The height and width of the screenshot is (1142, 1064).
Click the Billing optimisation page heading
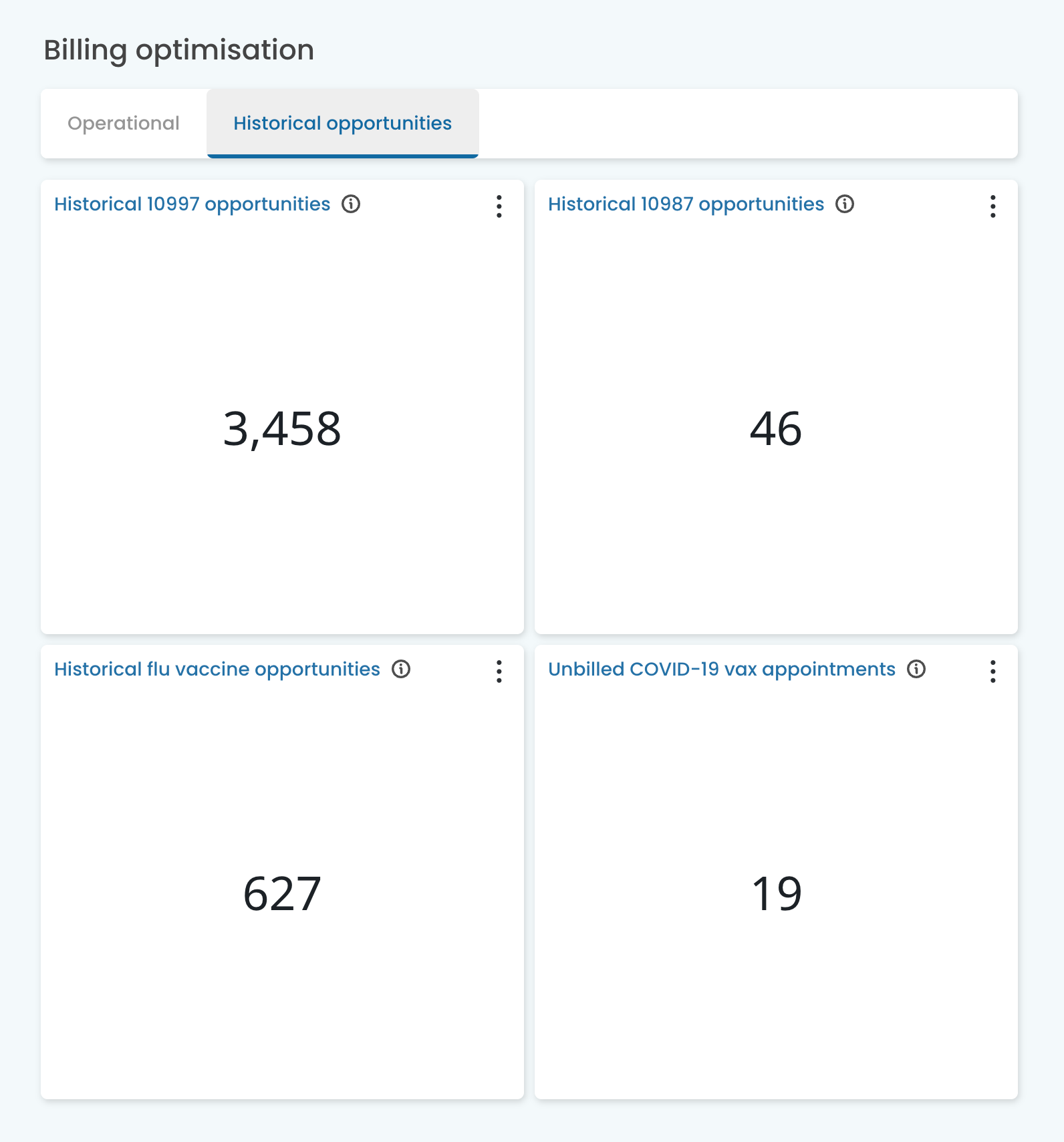179,50
